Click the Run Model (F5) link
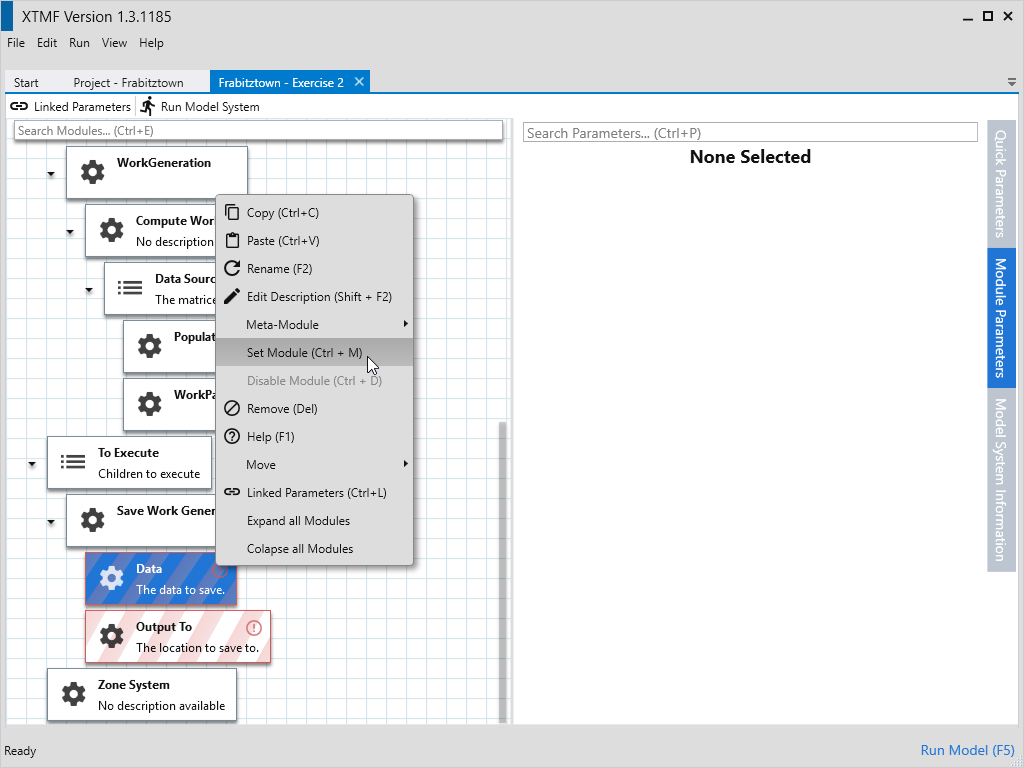1024x768 pixels. [967, 750]
